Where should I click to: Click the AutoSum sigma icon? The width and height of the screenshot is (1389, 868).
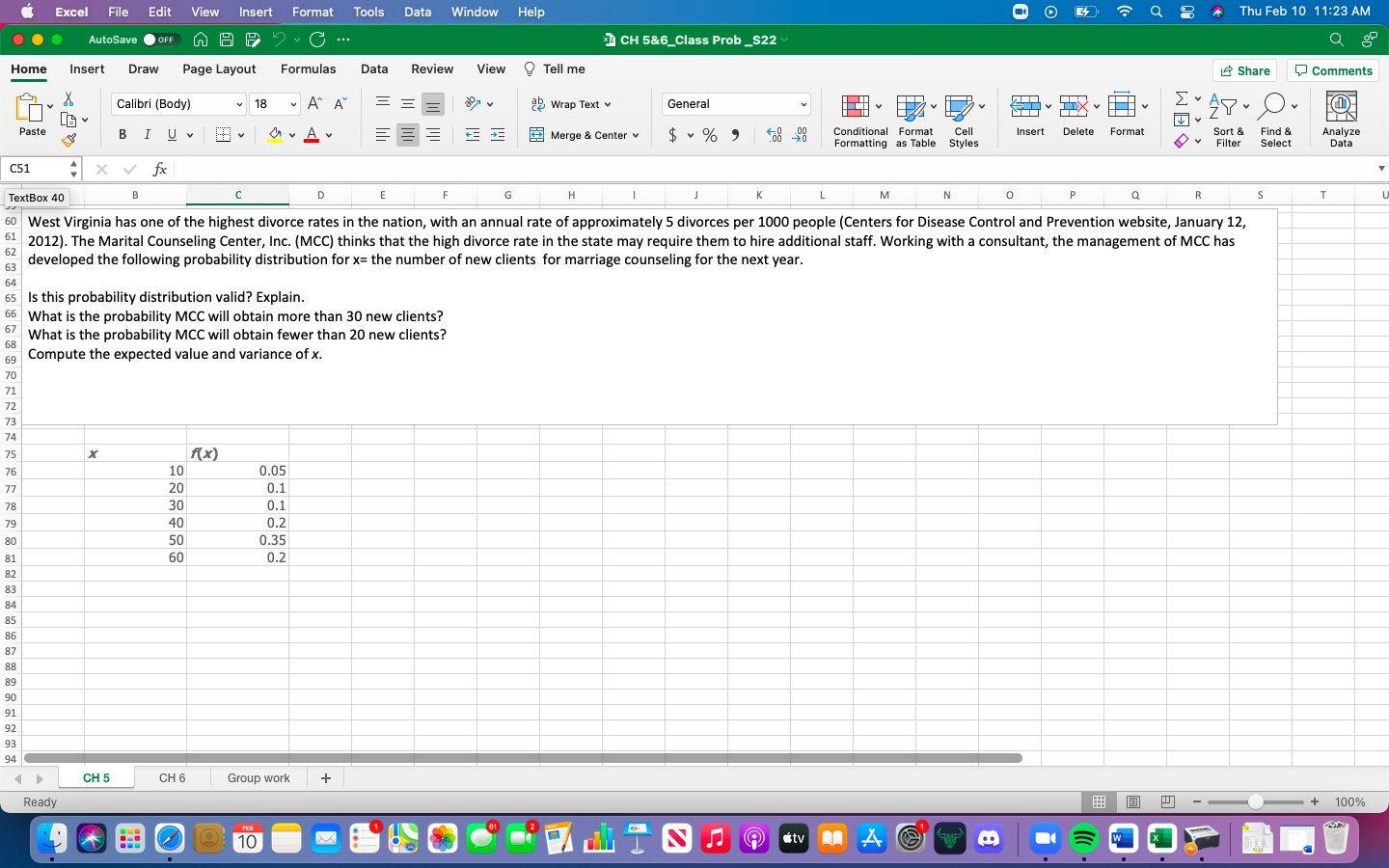(1182, 98)
